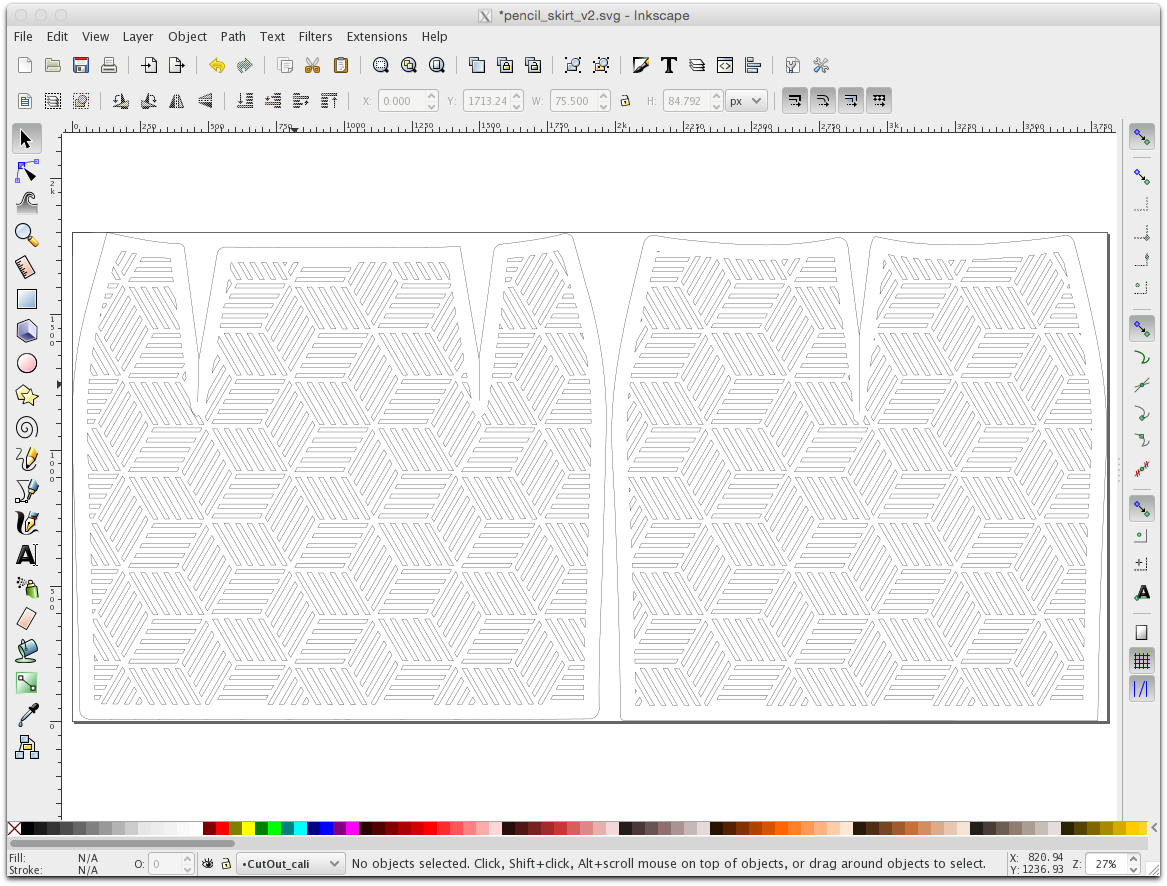Select the Zoom magnifier tool
The width and height of the screenshot is (1167, 886).
pos(27,236)
